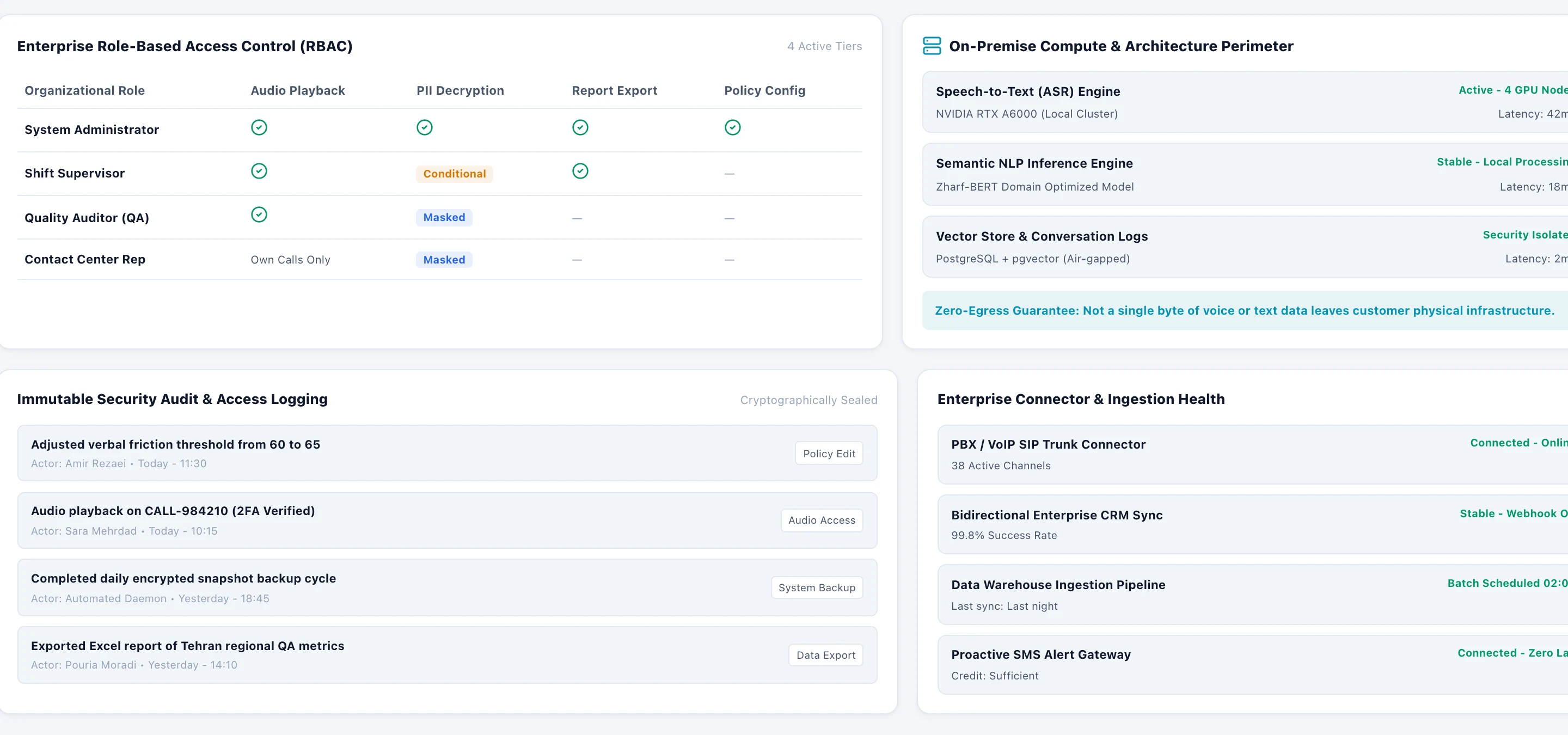Image resolution: width=1568 pixels, height=735 pixels.
Task: Click System Administrator Policy Config check icon
Action: pos(732,127)
